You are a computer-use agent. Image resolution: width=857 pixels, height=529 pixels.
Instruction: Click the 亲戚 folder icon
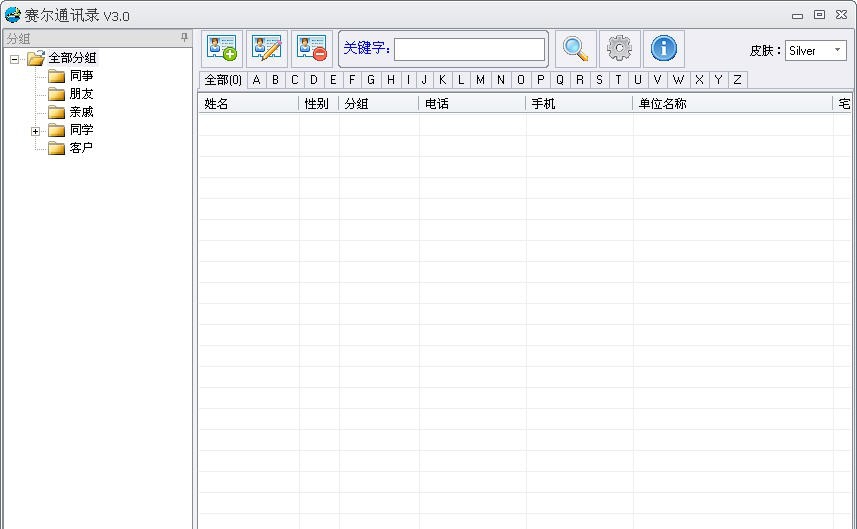click(x=56, y=112)
